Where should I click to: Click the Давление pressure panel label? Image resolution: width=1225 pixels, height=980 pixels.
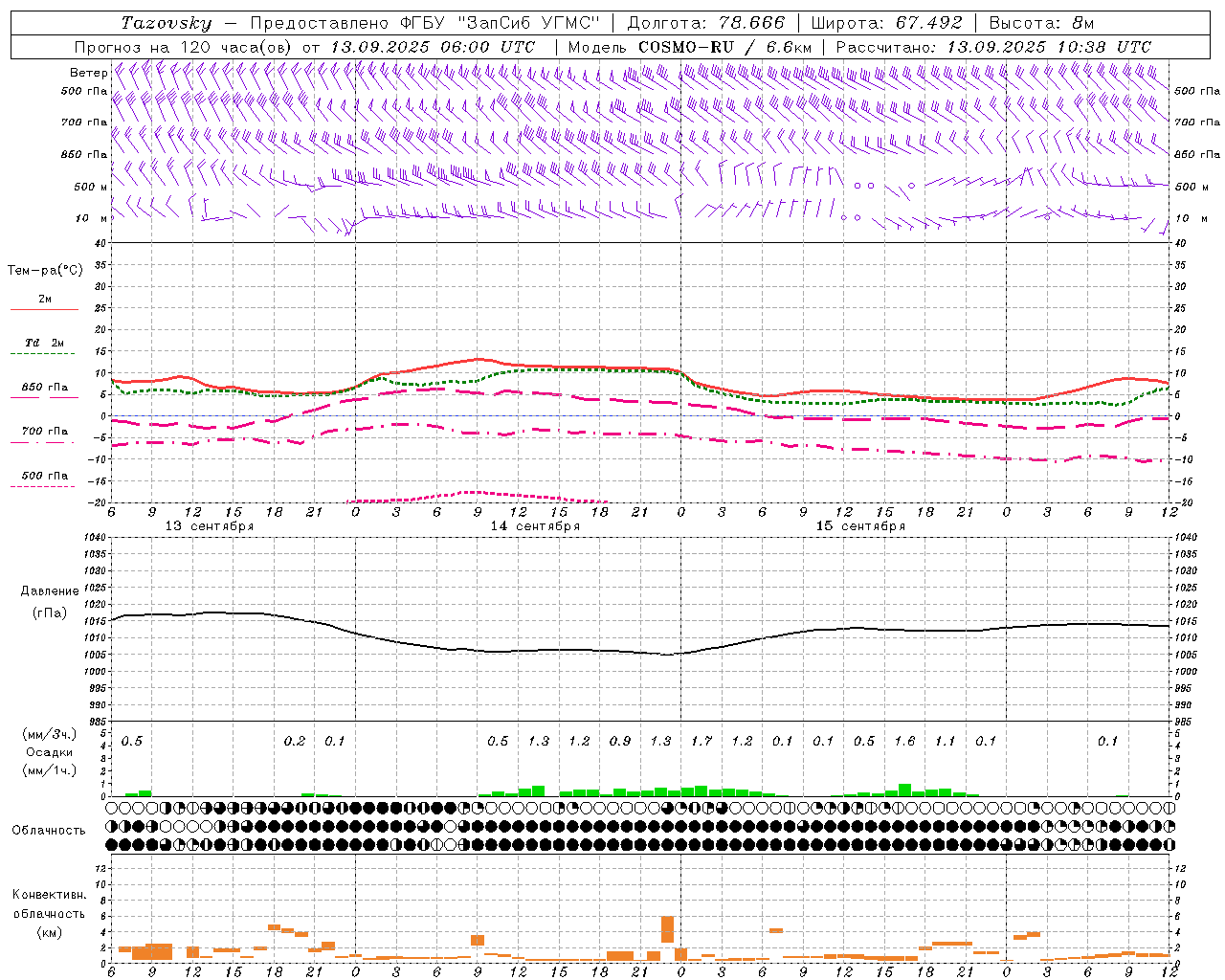click(x=50, y=591)
